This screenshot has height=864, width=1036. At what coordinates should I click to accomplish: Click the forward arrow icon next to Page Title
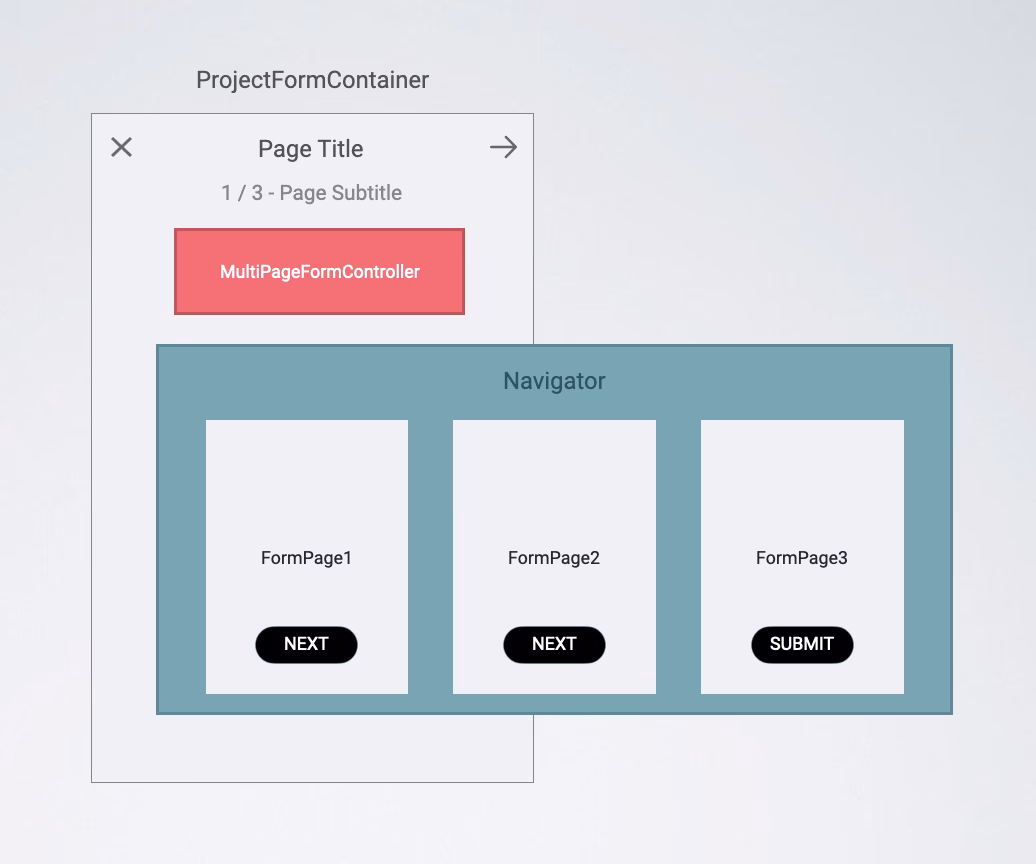click(503, 147)
